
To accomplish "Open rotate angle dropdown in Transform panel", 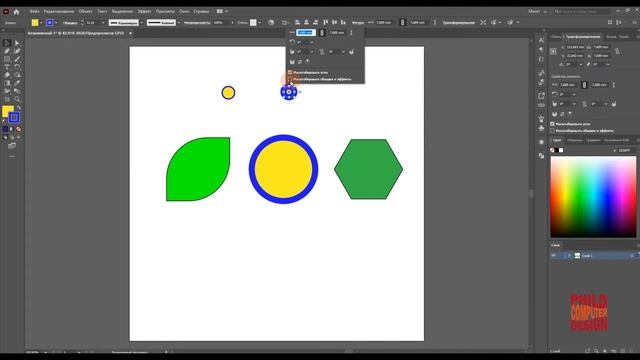I will click(x=581, y=64).
